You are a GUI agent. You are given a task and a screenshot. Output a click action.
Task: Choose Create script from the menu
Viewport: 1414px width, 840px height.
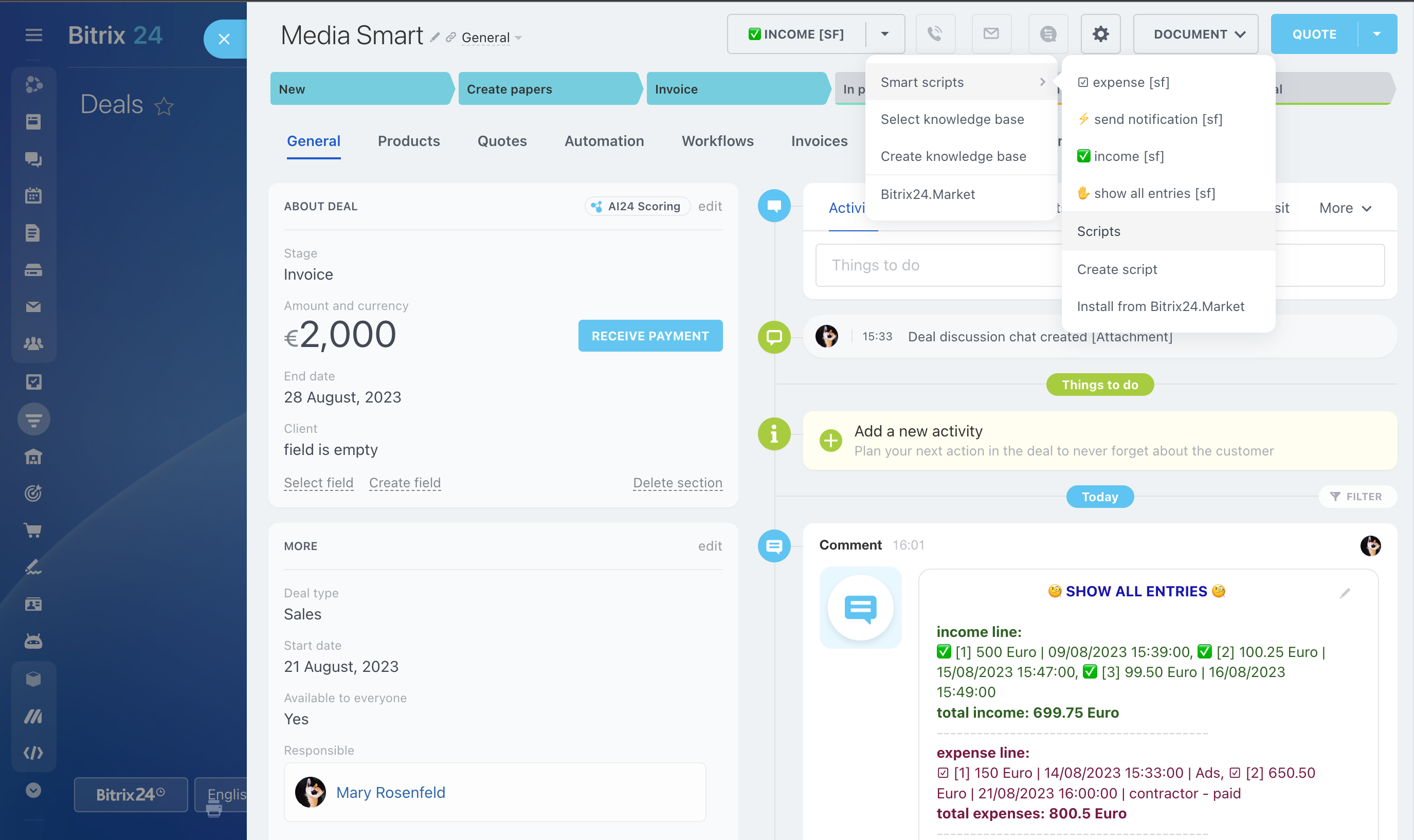[x=1116, y=269]
